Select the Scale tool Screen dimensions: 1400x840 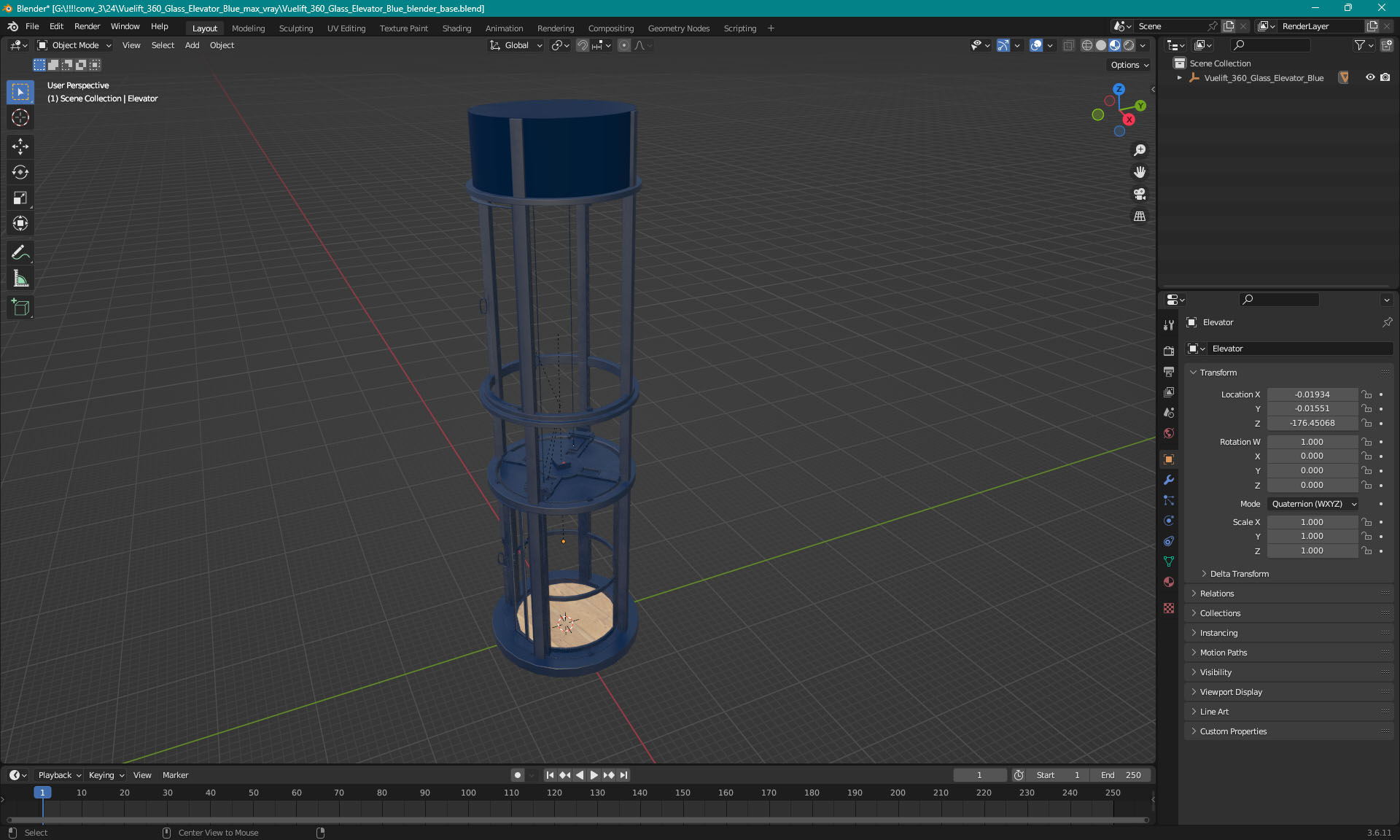(20, 198)
